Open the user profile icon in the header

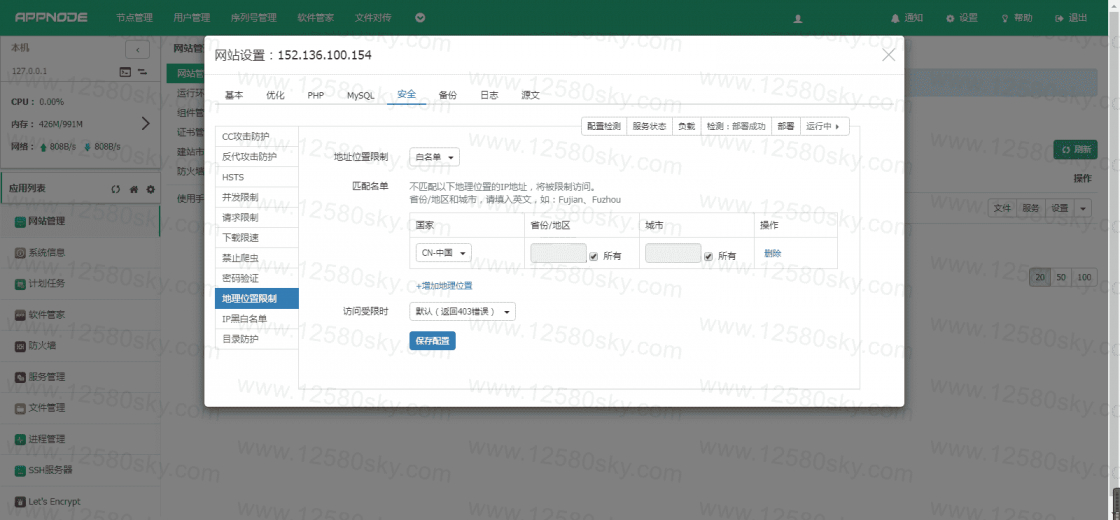(798, 19)
